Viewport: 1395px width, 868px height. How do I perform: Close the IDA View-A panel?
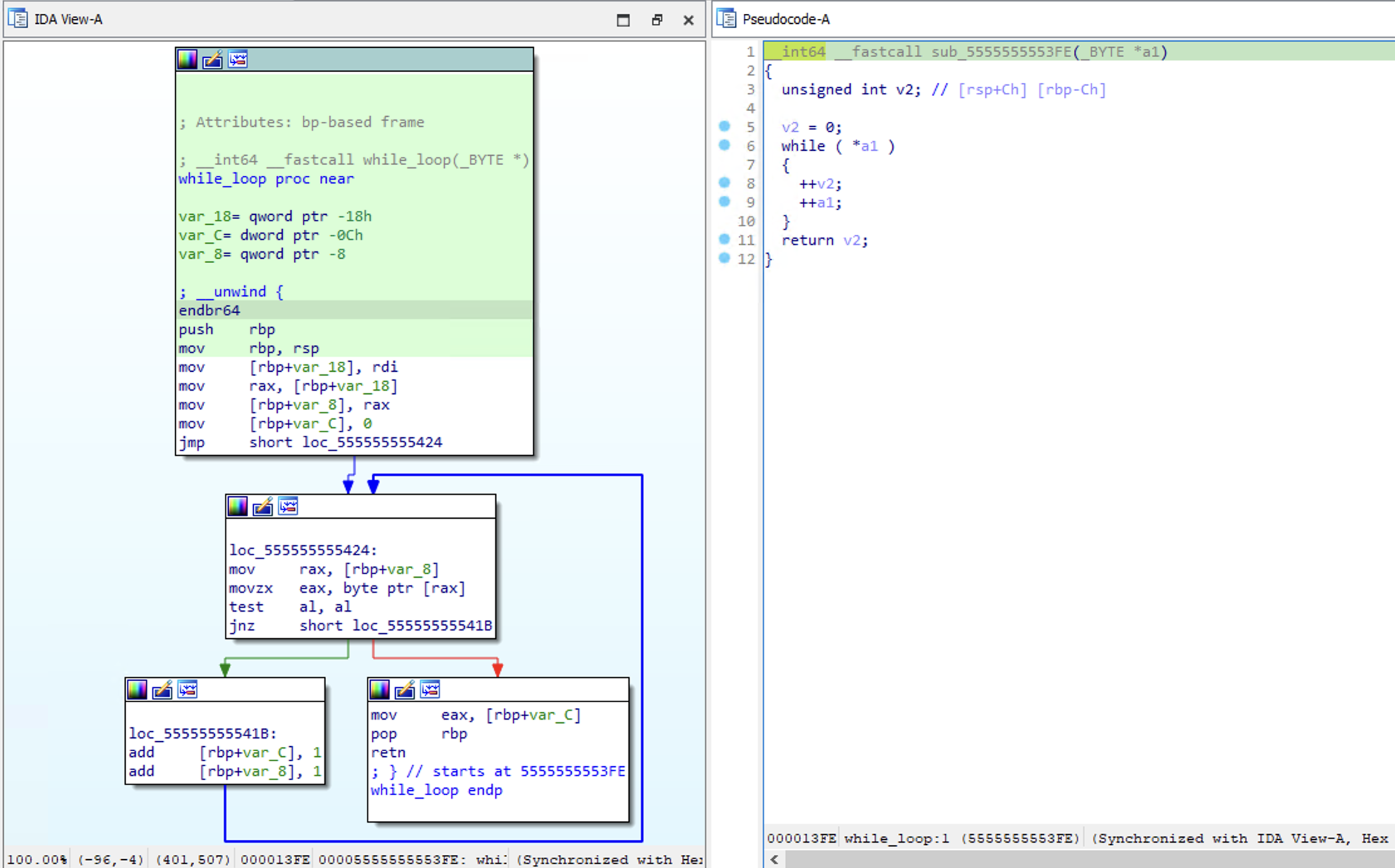(689, 20)
